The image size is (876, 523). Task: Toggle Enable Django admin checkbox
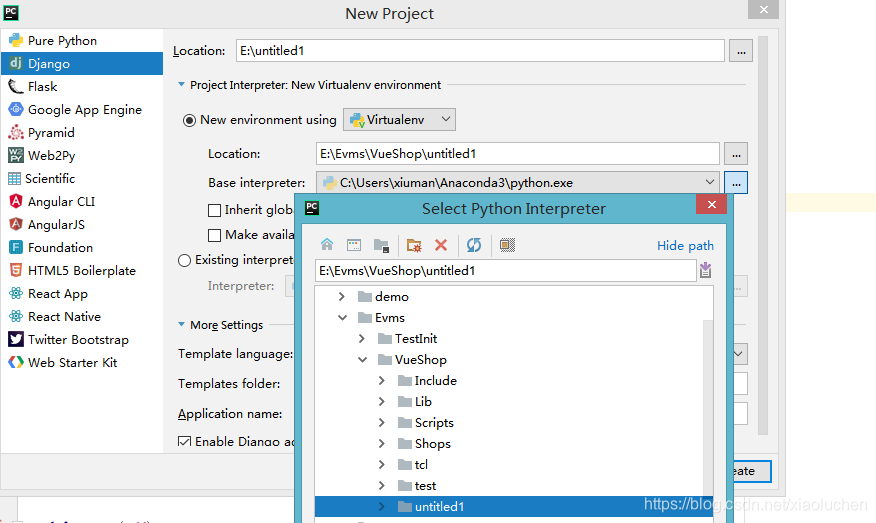coord(184,441)
